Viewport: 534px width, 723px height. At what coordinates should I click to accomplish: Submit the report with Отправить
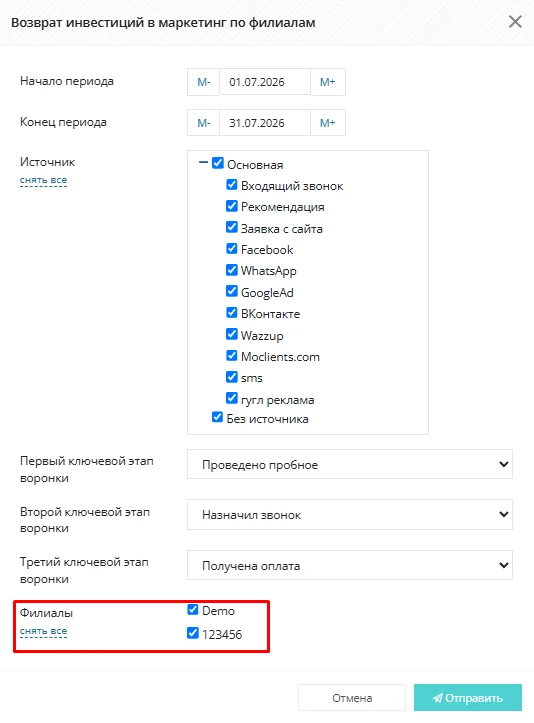coord(468,698)
